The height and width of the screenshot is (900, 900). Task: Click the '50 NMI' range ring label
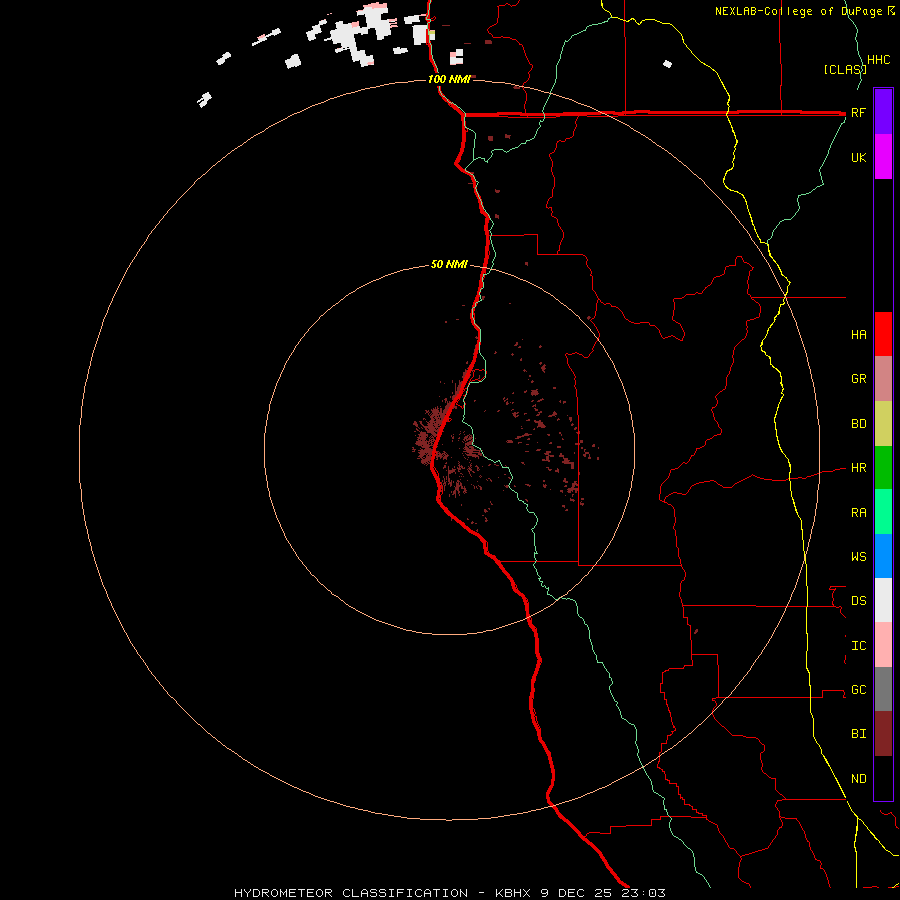click(449, 264)
